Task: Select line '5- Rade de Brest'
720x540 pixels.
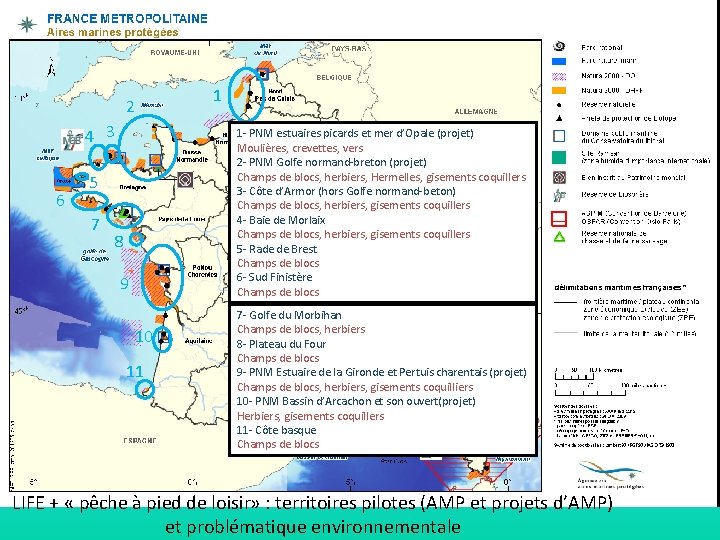Action: coord(276,249)
